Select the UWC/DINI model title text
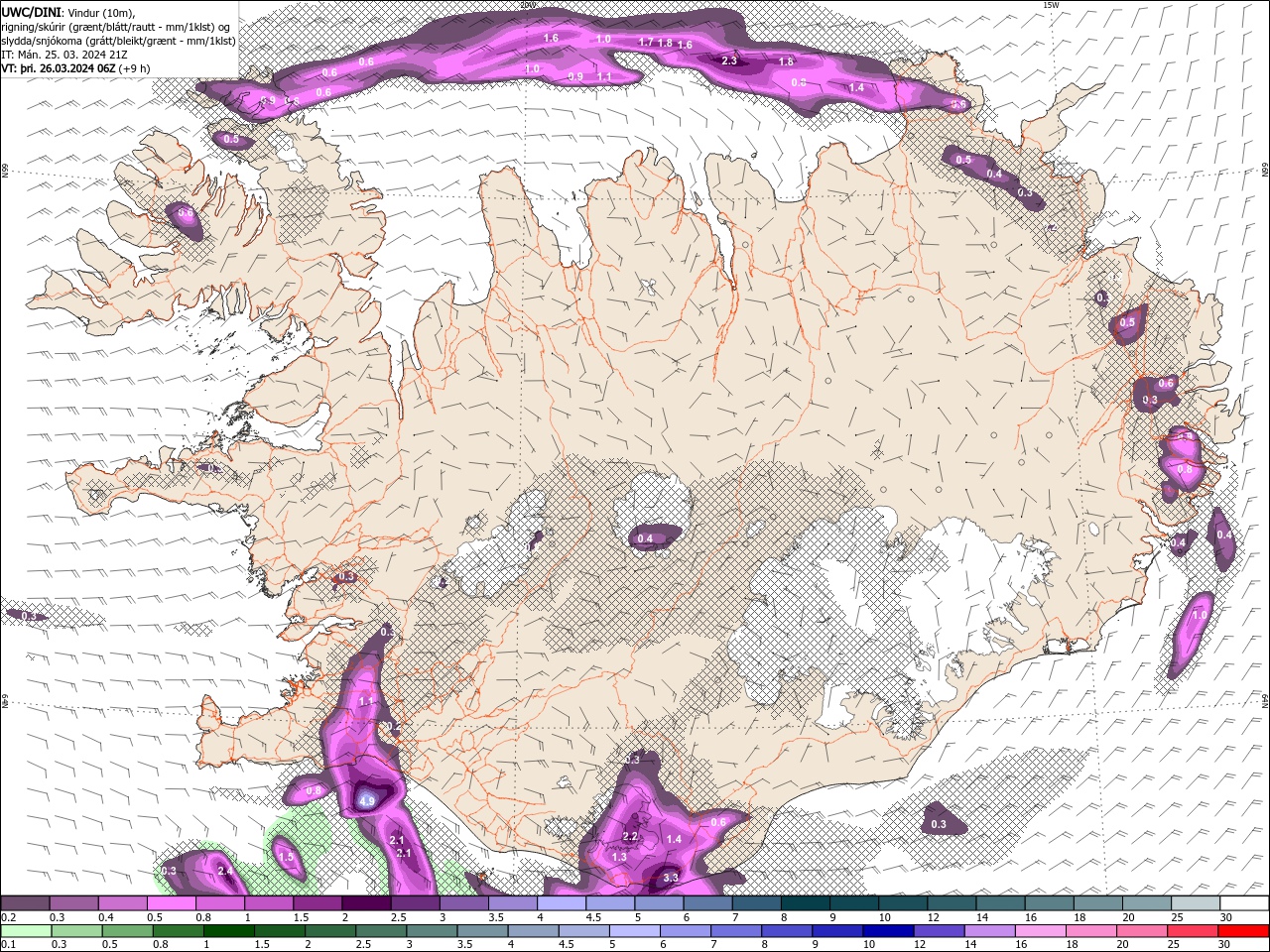Screen dimensions: 1270x952 tap(33, 12)
